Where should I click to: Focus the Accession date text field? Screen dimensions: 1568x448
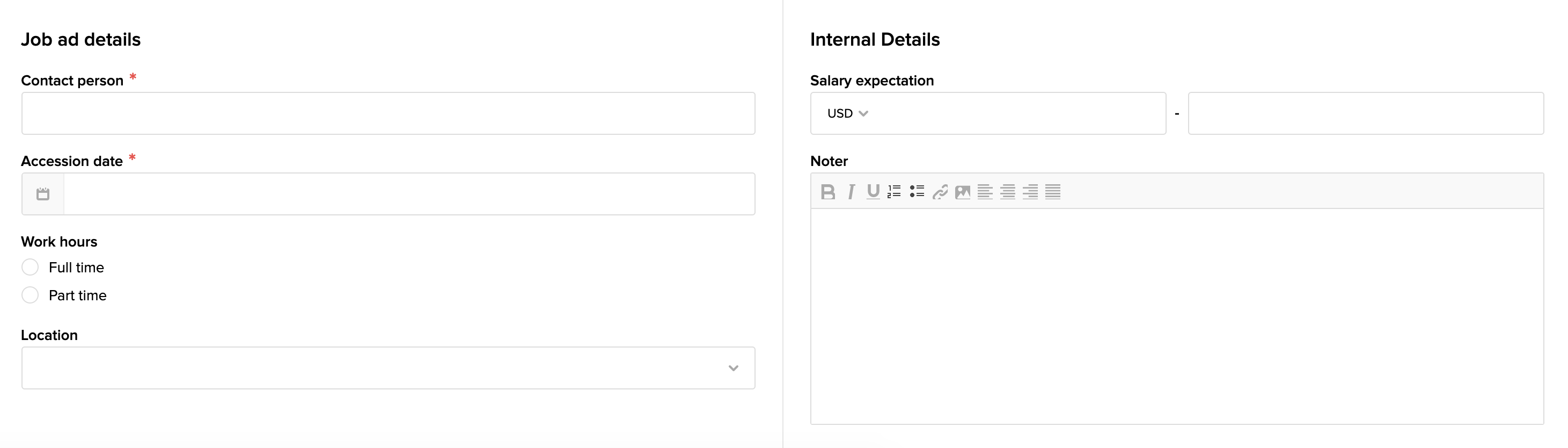tap(409, 194)
